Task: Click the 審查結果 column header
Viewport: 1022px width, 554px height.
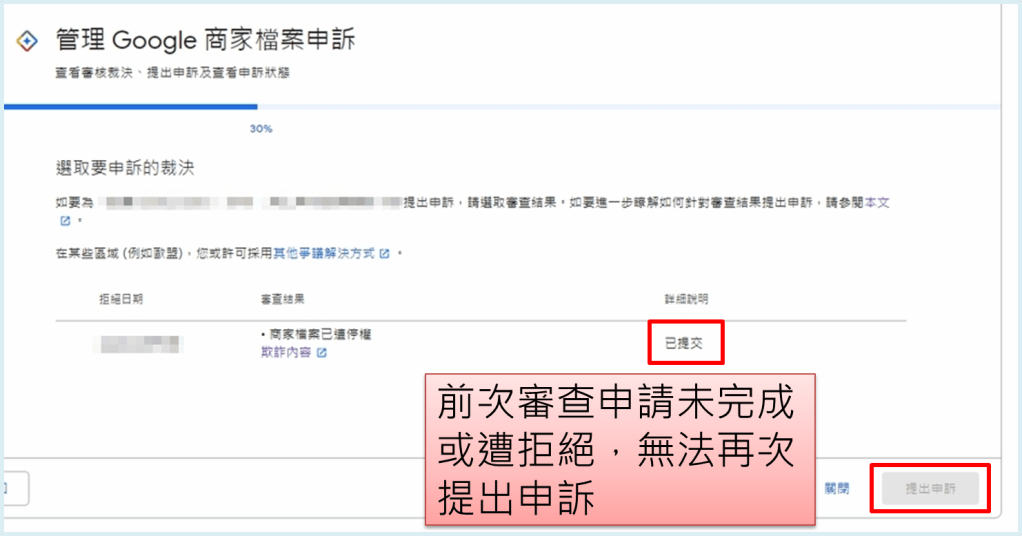Action: pyautogui.click(x=282, y=299)
